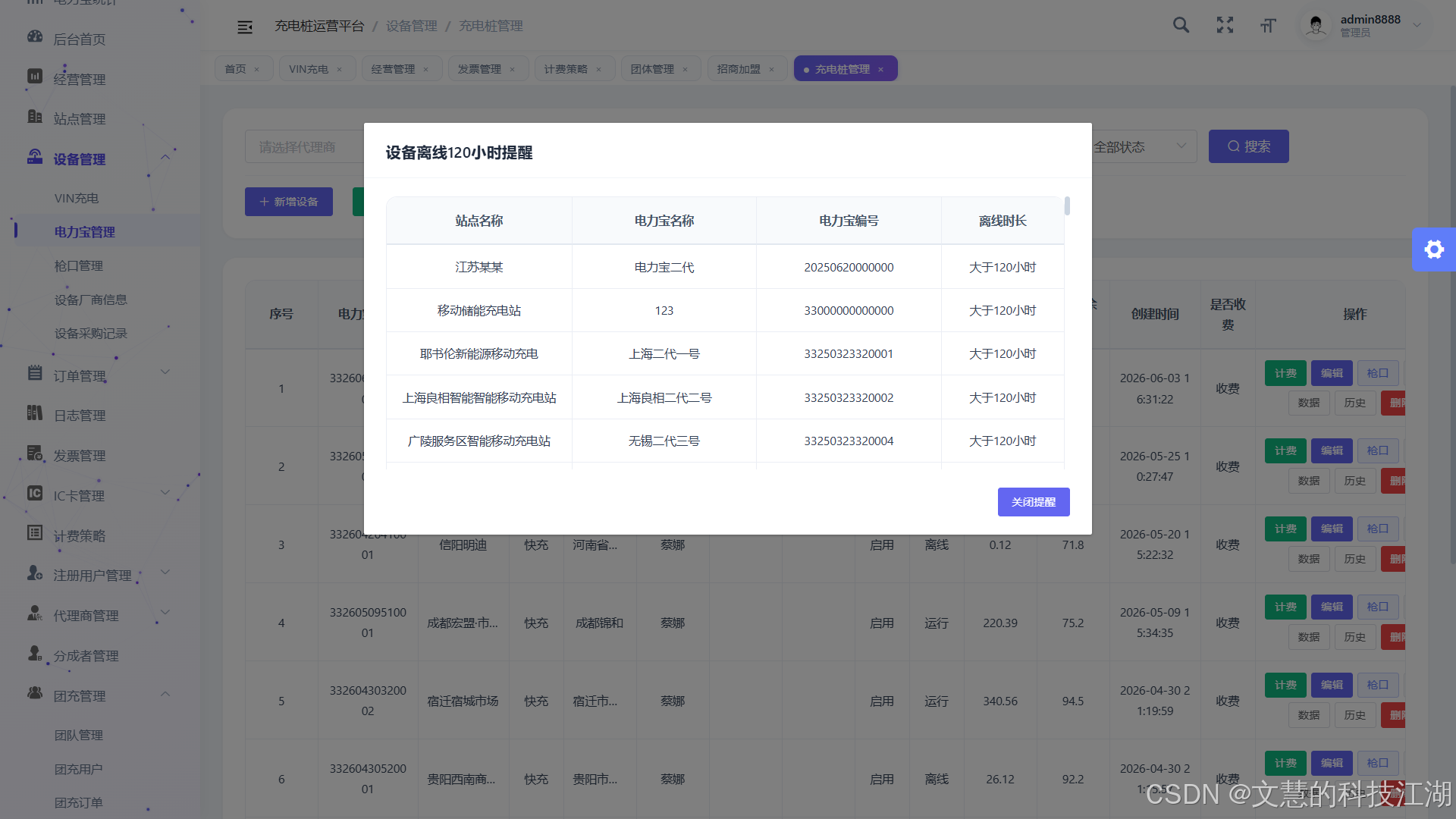Toggle fullscreen with the expand icon
This screenshot has height=819, width=1456.
[x=1225, y=25]
